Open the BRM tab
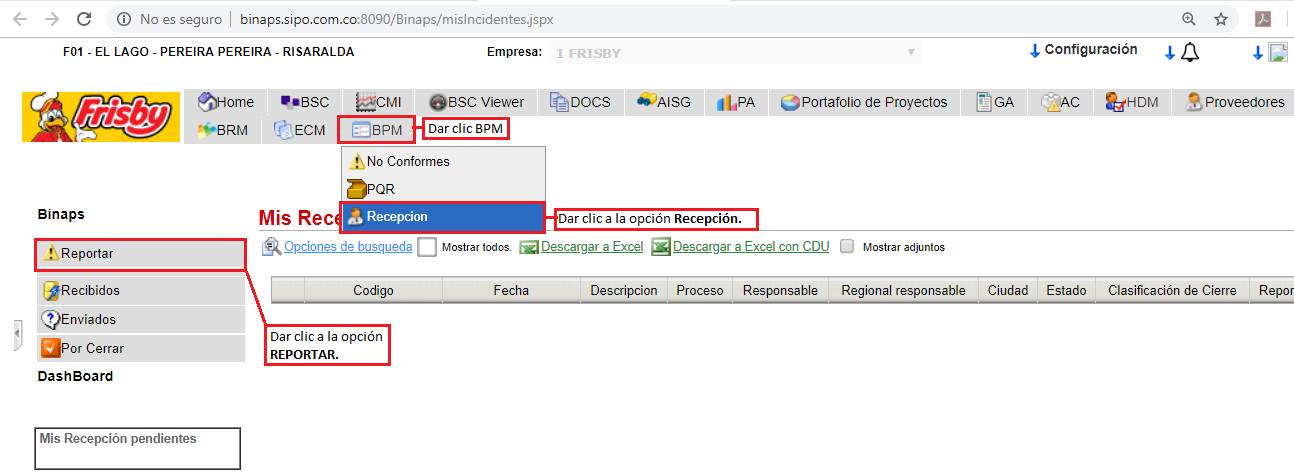 click(222, 130)
